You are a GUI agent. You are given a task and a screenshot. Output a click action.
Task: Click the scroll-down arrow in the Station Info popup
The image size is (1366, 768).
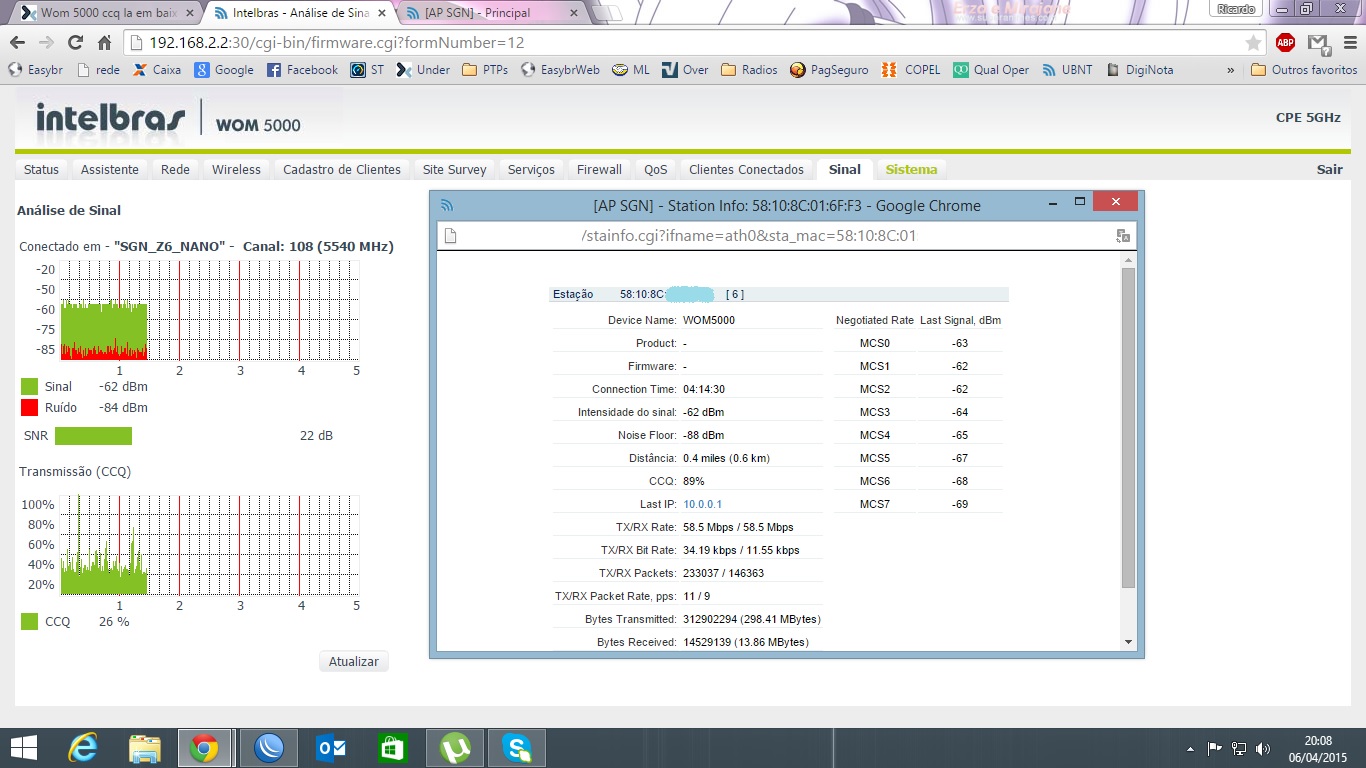[1128, 642]
